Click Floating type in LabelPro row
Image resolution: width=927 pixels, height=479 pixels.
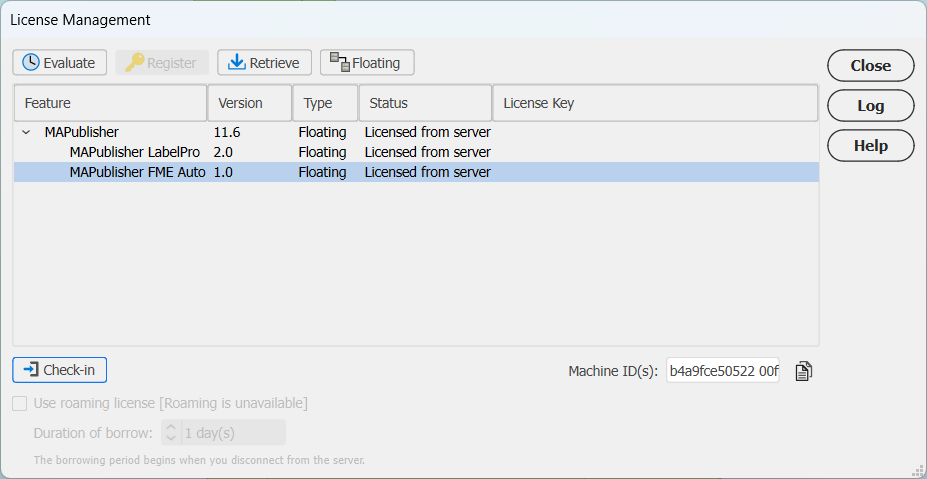pos(322,153)
